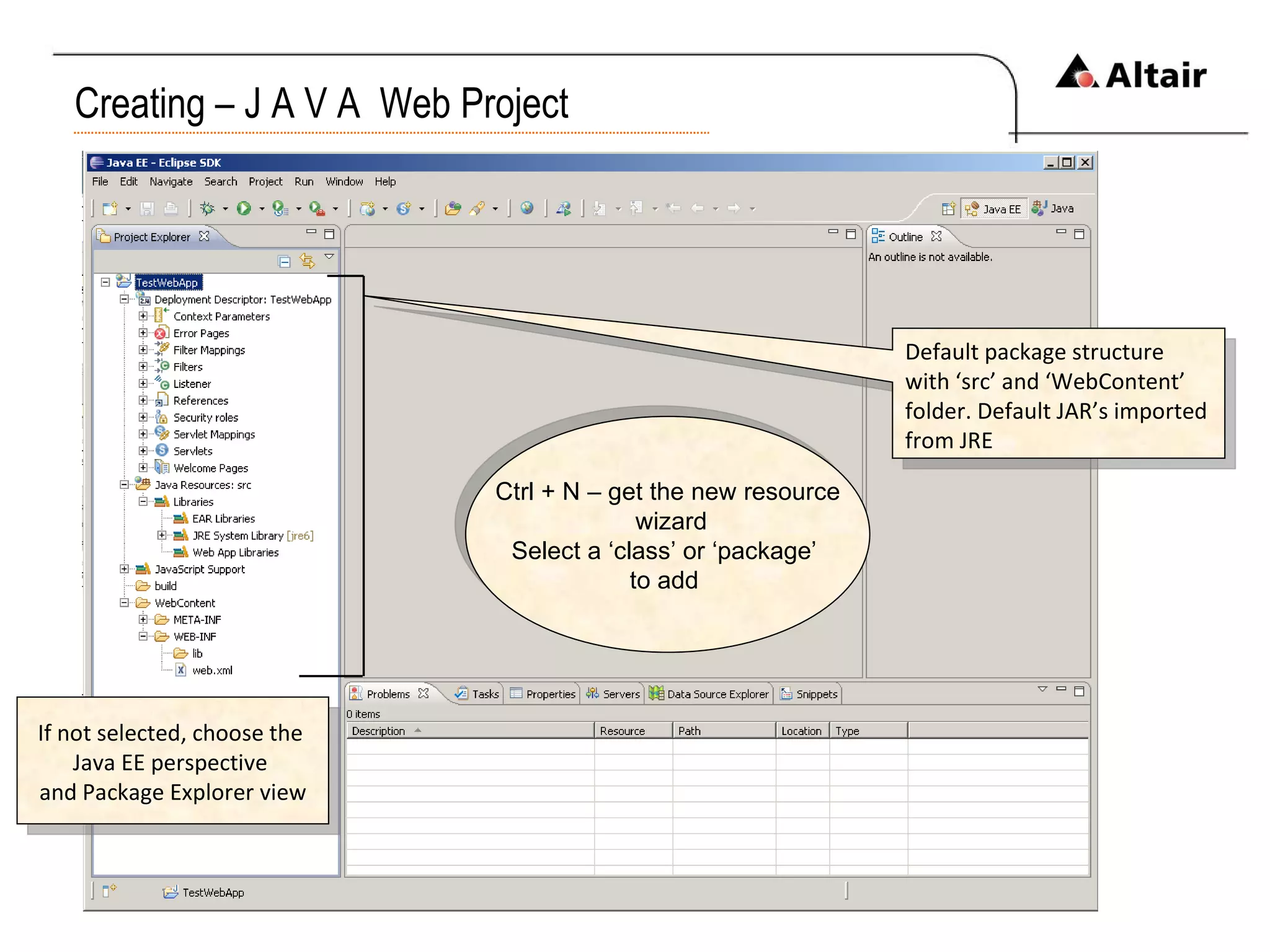
Task: Click the New wizard toolbar icon
Action: [110, 209]
